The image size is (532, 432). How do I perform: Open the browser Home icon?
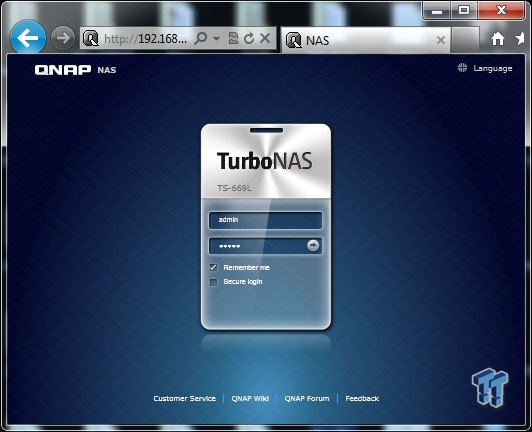click(498, 39)
